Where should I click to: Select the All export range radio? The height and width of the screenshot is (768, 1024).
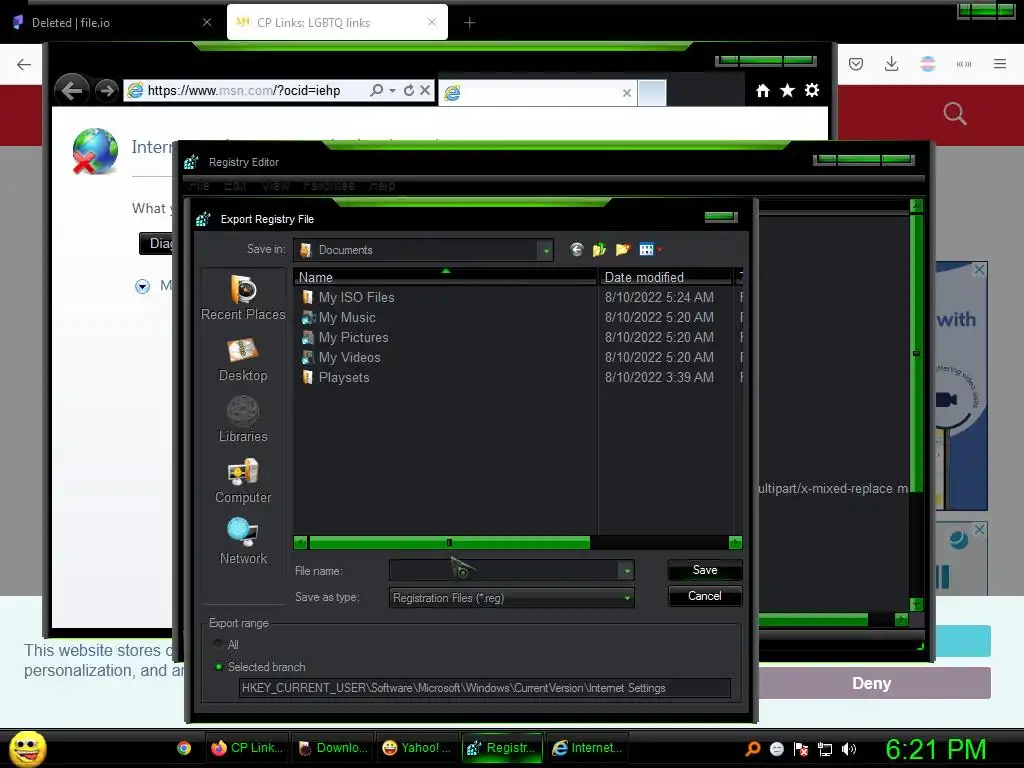(x=218, y=645)
